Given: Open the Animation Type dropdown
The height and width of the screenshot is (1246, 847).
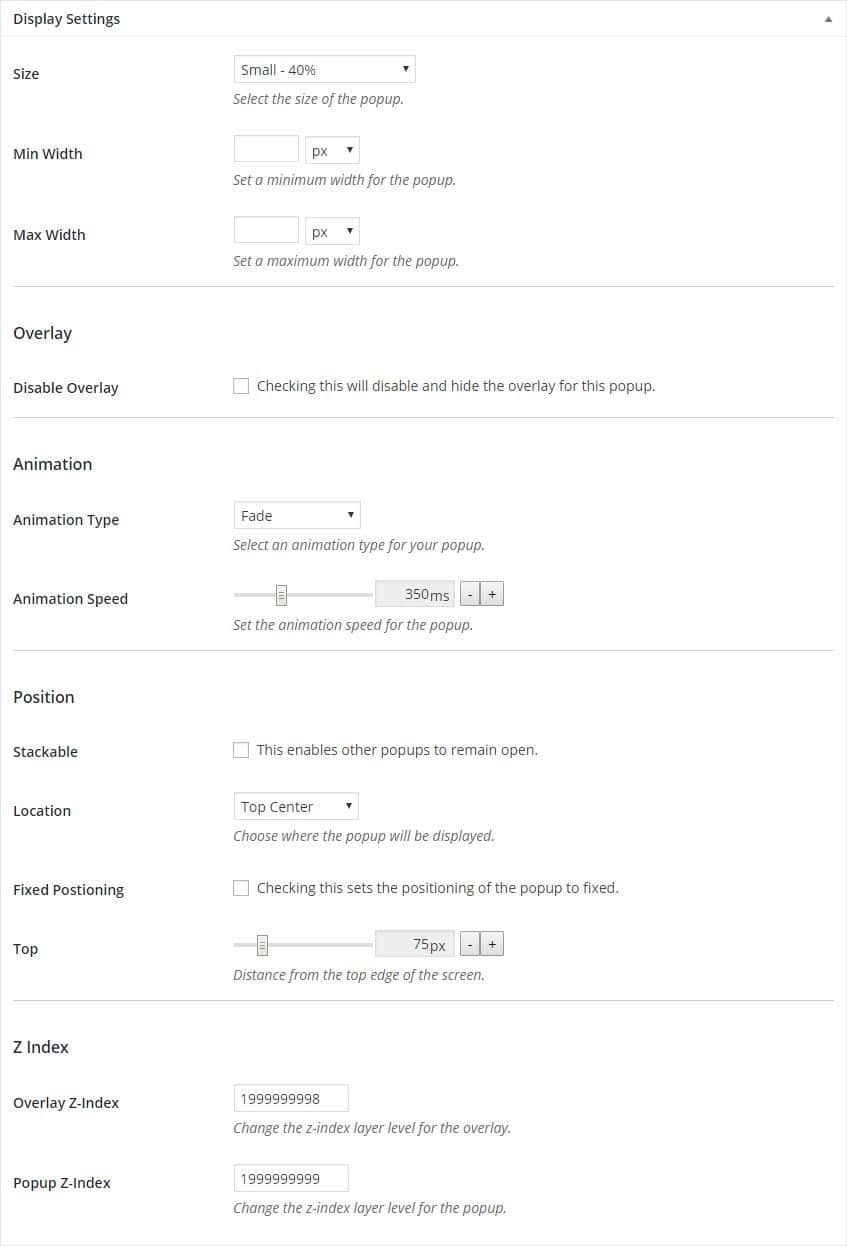Looking at the screenshot, I should 295,515.
